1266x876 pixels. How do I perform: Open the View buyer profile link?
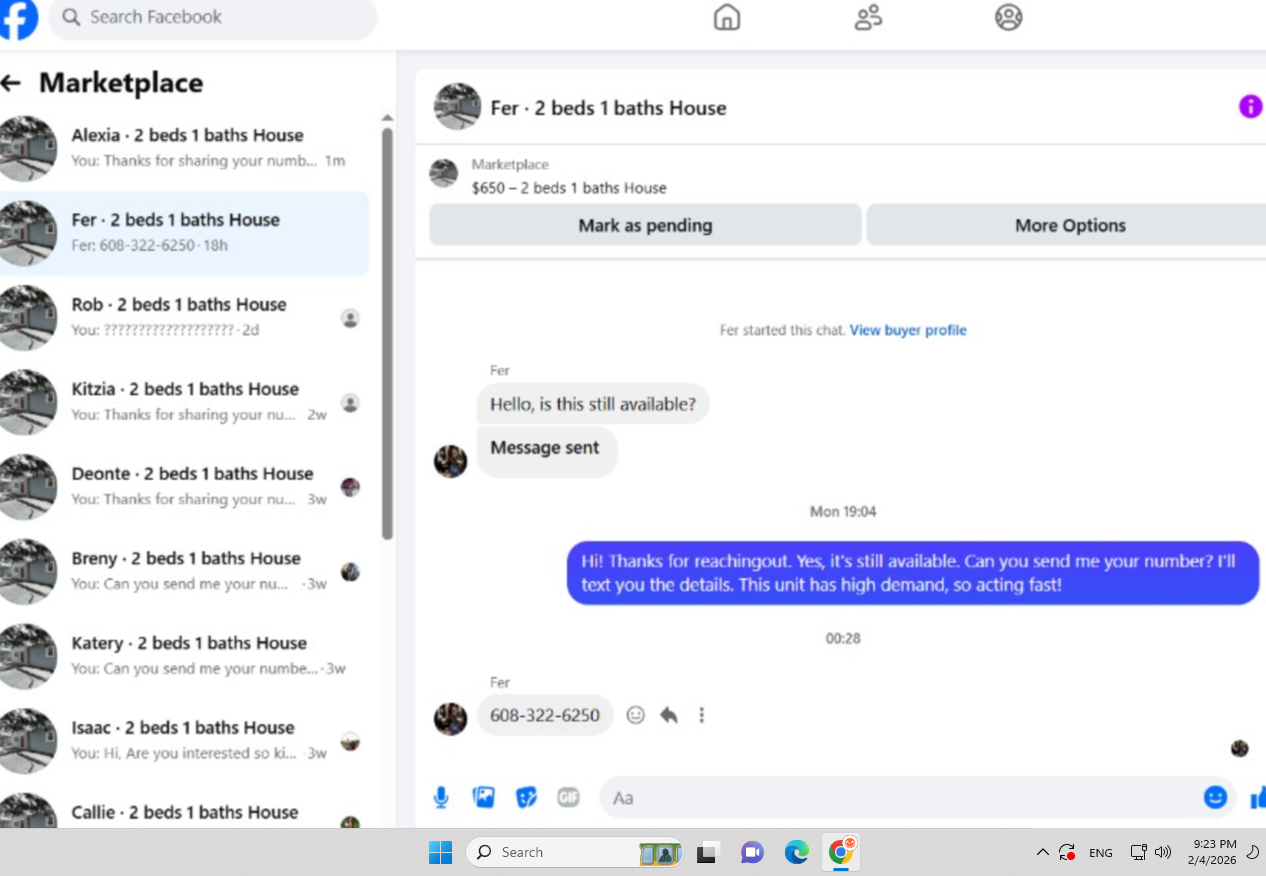tap(908, 330)
